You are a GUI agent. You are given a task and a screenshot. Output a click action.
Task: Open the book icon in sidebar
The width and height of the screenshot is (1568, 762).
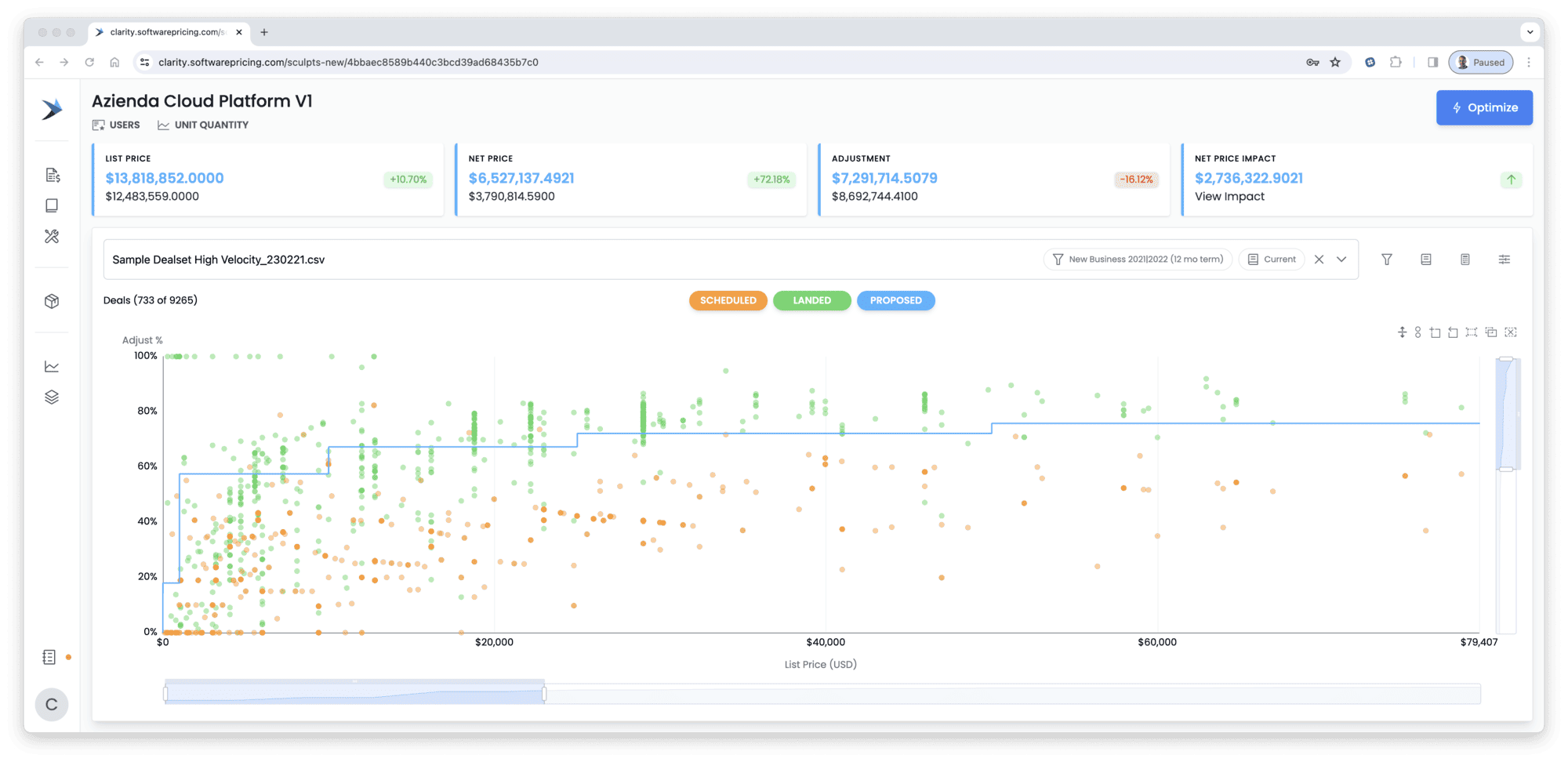[x=52, y=205]
